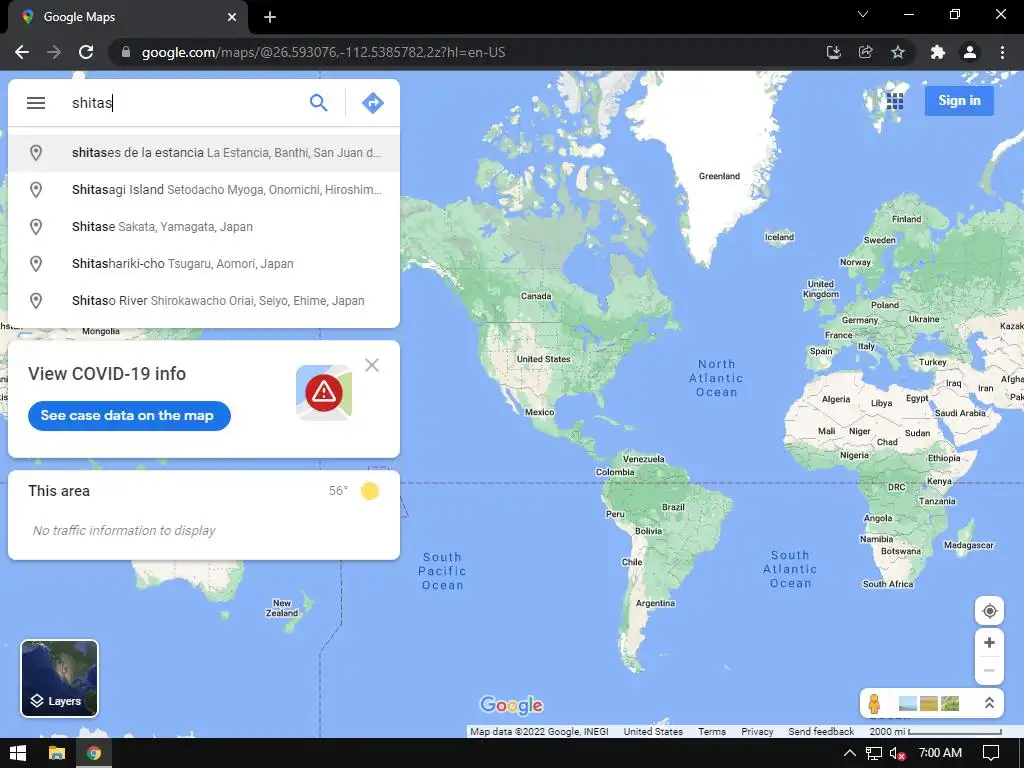The height and width of the screenshot is (768, 1024).
Task: Click the Sign in button
Action: tap(959, 101)
